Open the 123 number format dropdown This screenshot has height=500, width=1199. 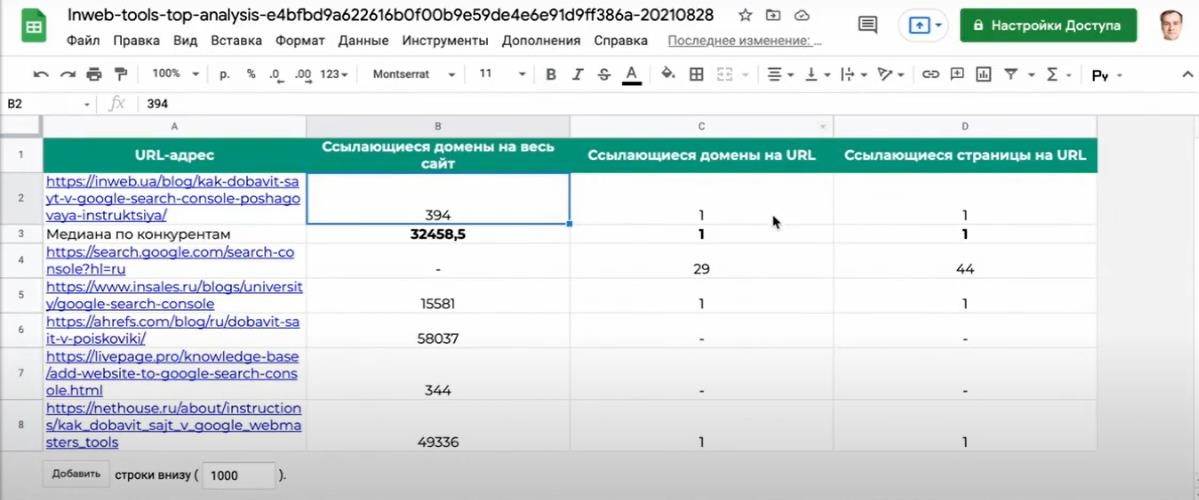(x=334, y=74)
